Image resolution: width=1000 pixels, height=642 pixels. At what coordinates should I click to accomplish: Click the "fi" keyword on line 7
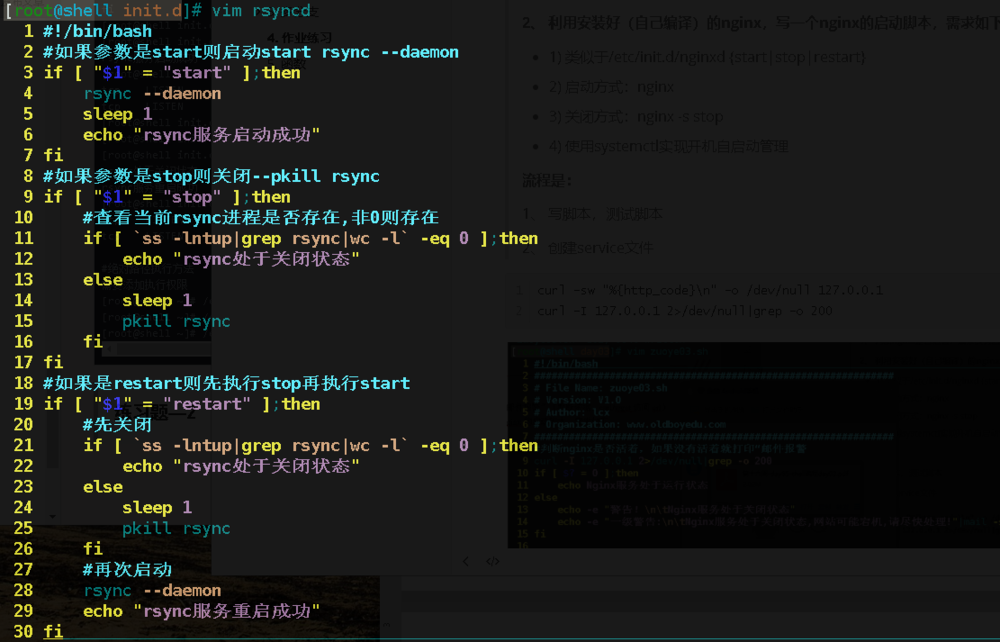point(54,155)
